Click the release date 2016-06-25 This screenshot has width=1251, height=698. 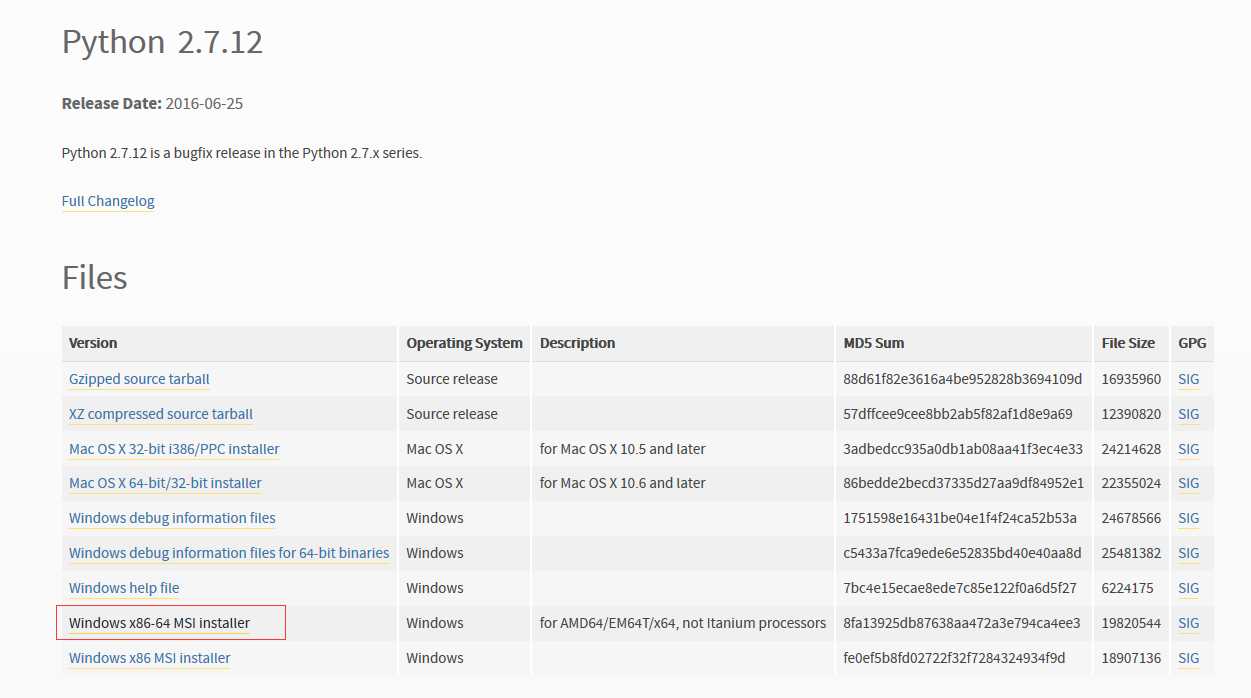[x=204, y=103]
